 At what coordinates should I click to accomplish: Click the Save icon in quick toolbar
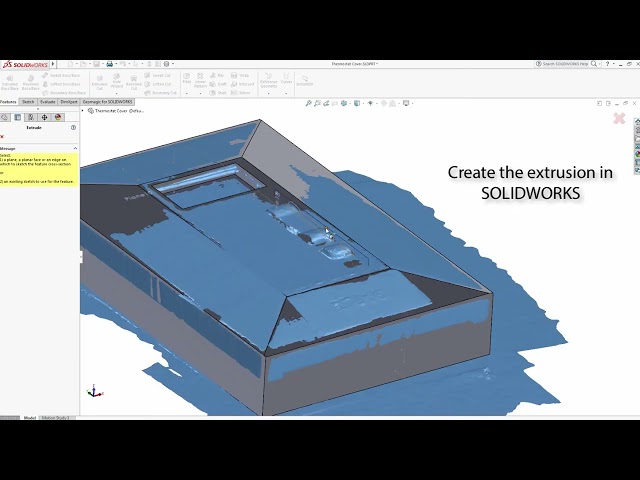(x=96, y=64)
